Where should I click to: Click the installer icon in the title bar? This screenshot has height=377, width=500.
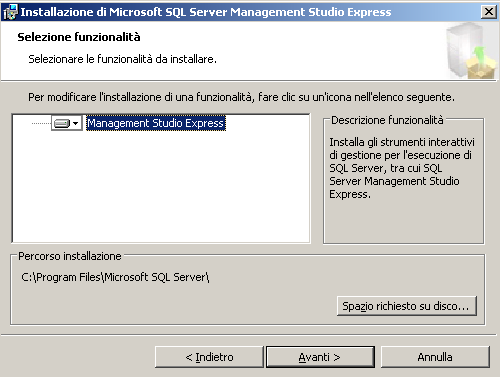click(x=10, y=12)
